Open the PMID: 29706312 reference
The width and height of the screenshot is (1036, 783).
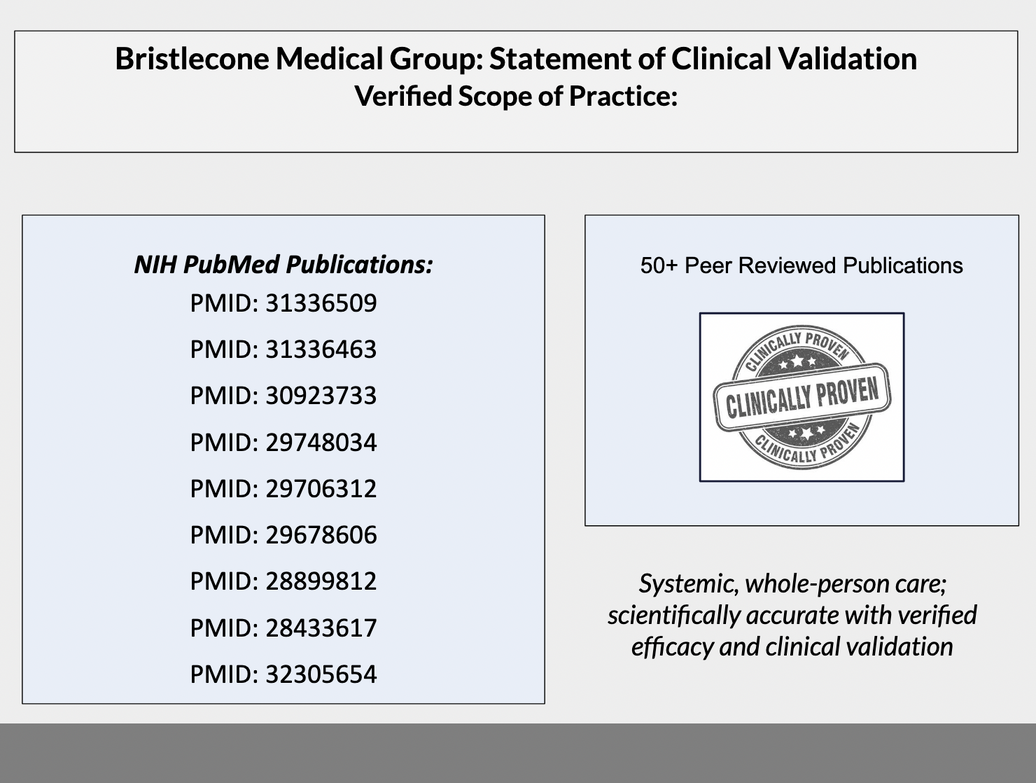pyautogui.click(x=283, y=488)
